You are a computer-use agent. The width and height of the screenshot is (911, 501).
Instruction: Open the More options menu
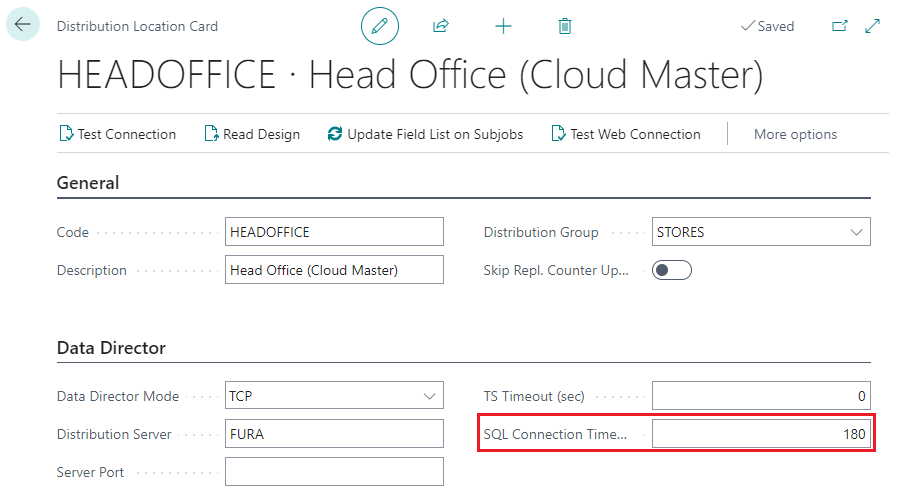coord(795,134)
